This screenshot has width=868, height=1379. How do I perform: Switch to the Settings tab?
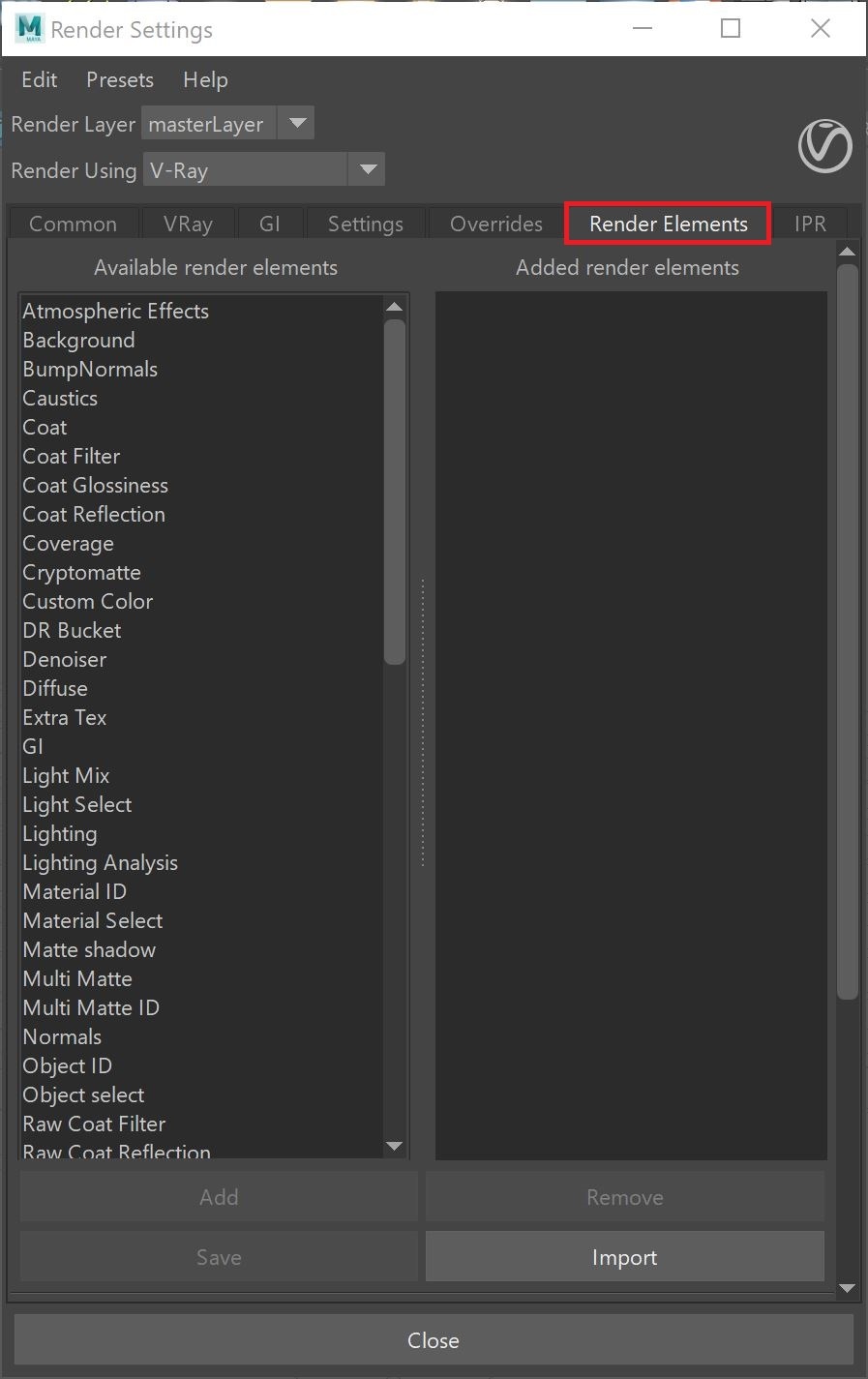click(x=366, y=224)
